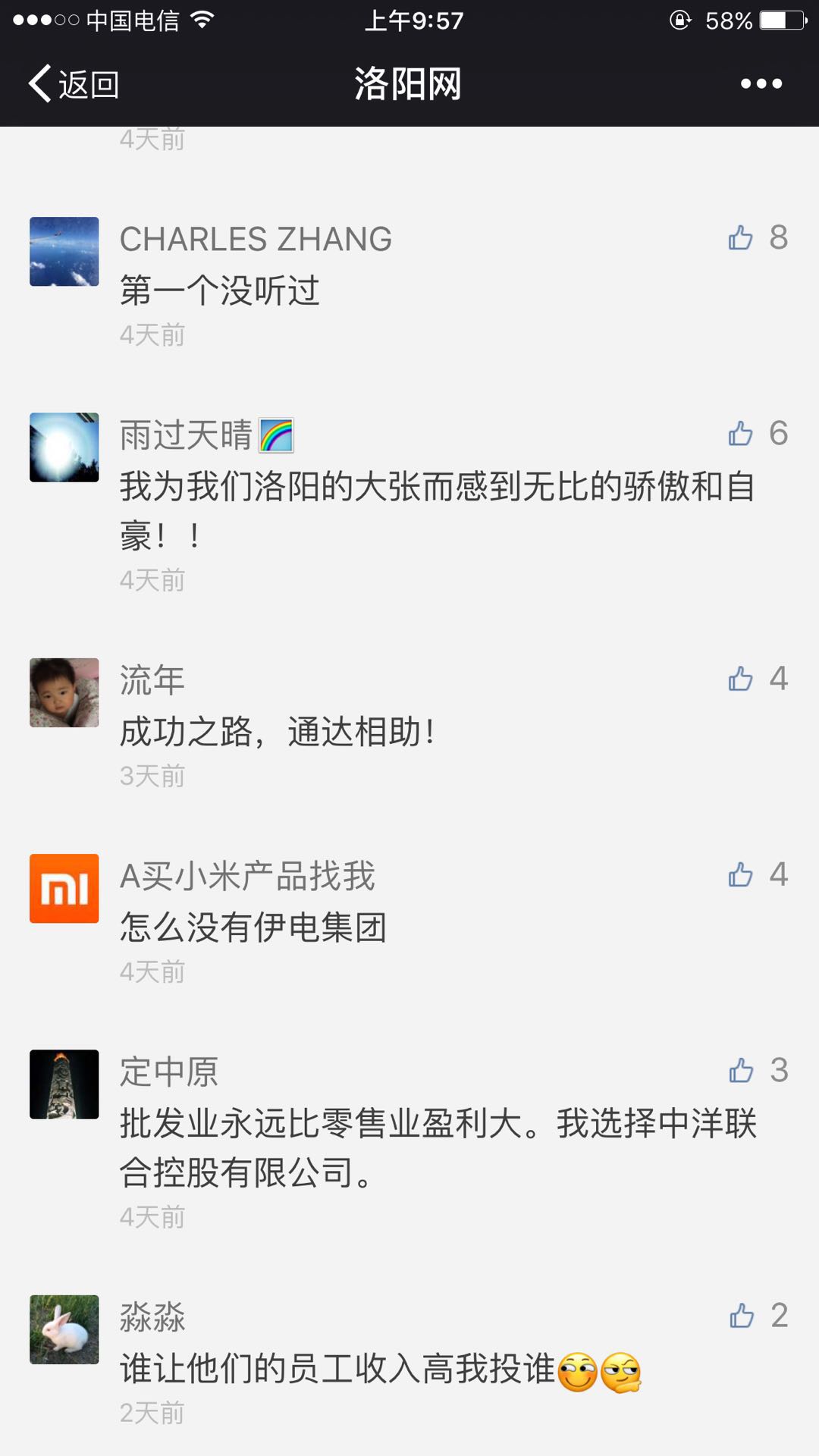
Task: Open the three-dot more options menu
Action: point(761,83)
